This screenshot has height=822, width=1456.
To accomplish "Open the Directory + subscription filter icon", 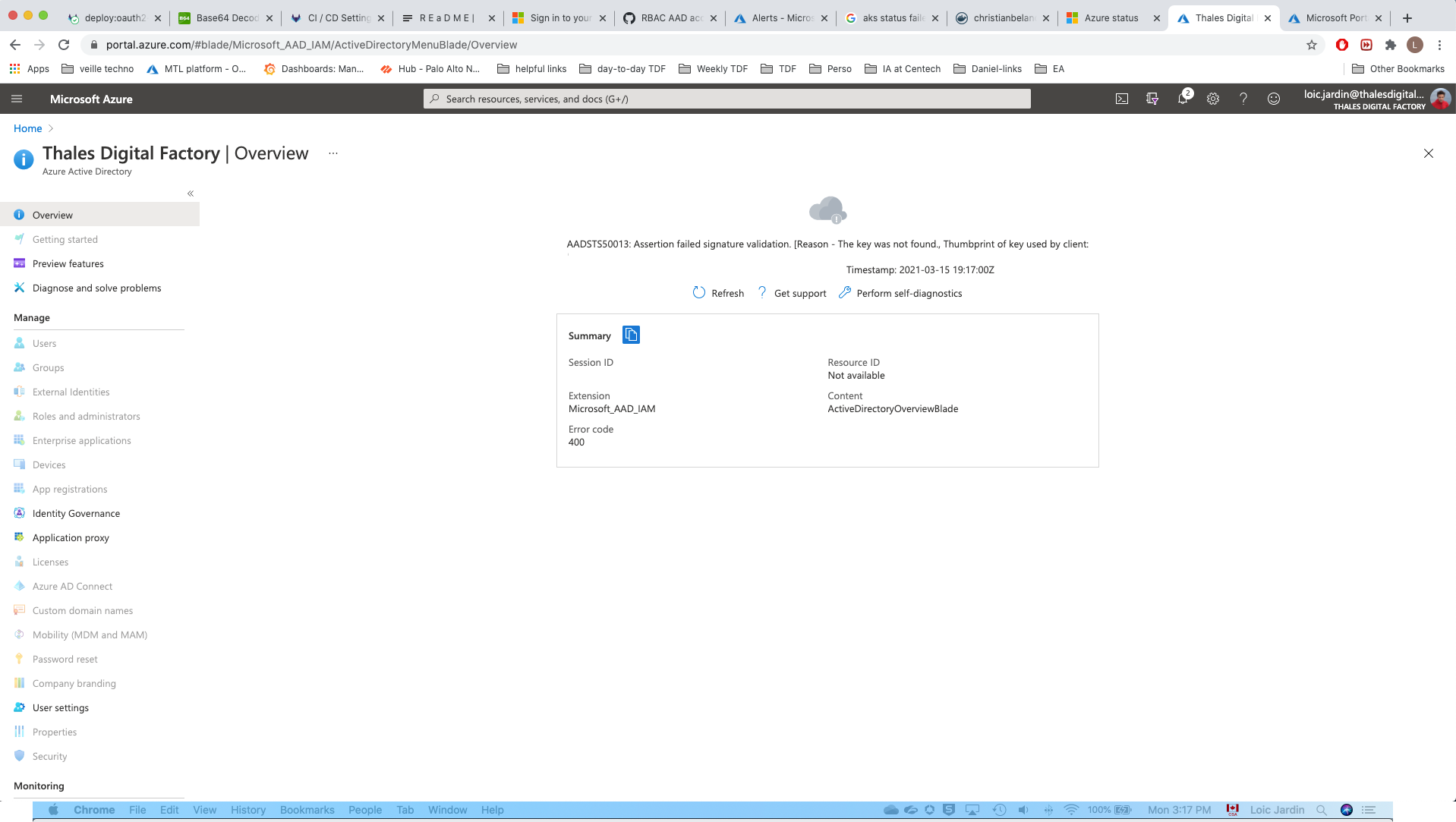I will click(x=1152, y=99).
